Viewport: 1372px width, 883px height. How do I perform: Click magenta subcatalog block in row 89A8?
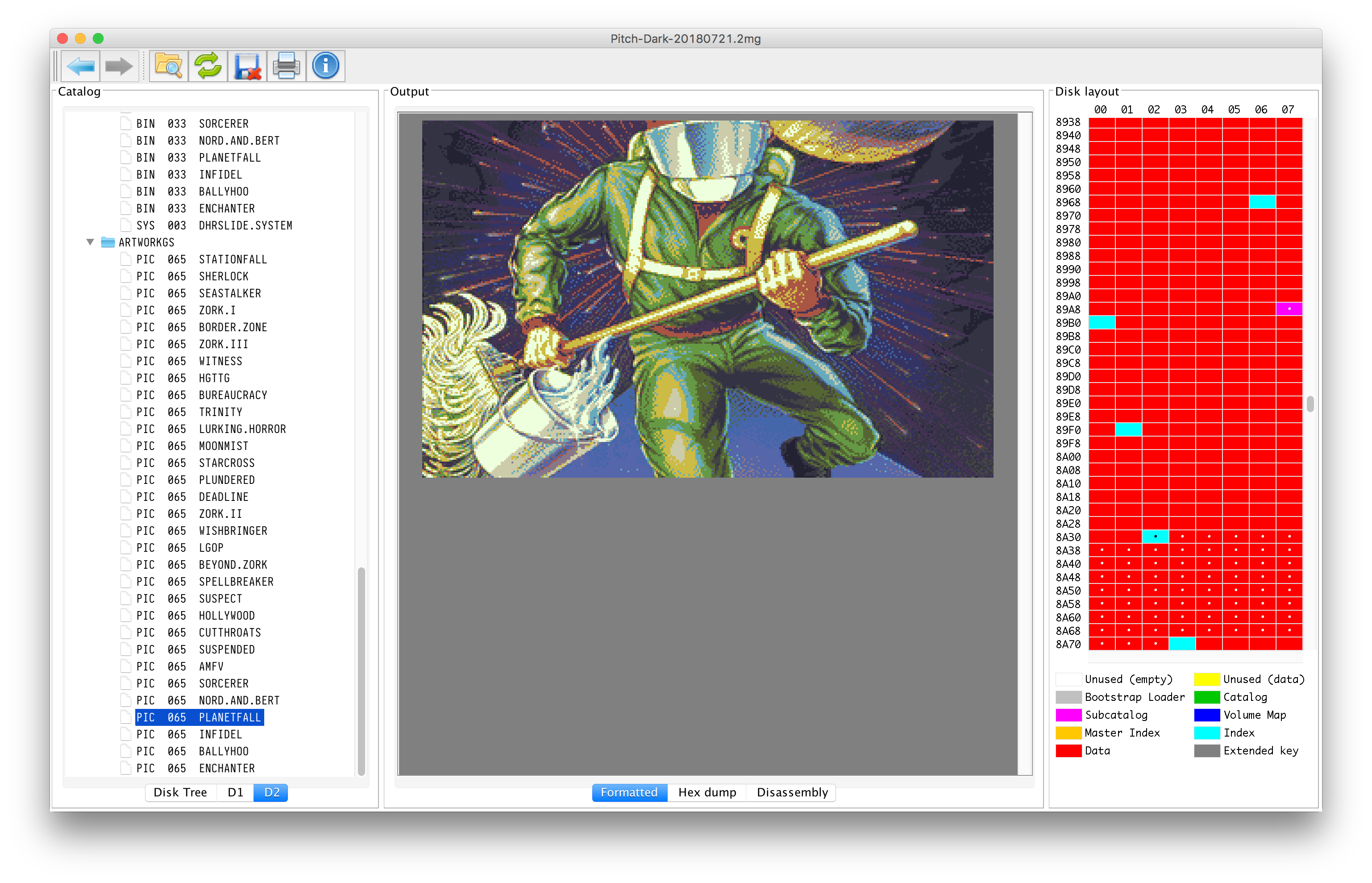pos(1289,309)
